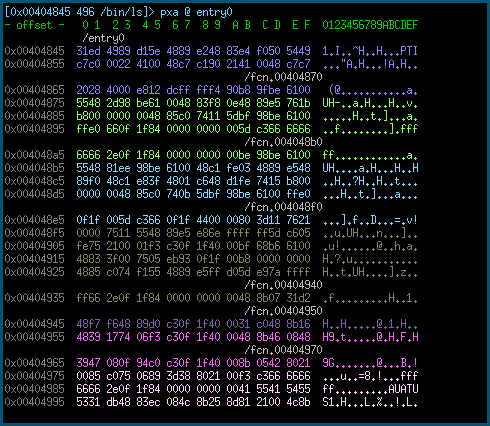The width and height of the screenshot is (490, 426).
Task: Click offset address 0x00404845
Action: 34,51
